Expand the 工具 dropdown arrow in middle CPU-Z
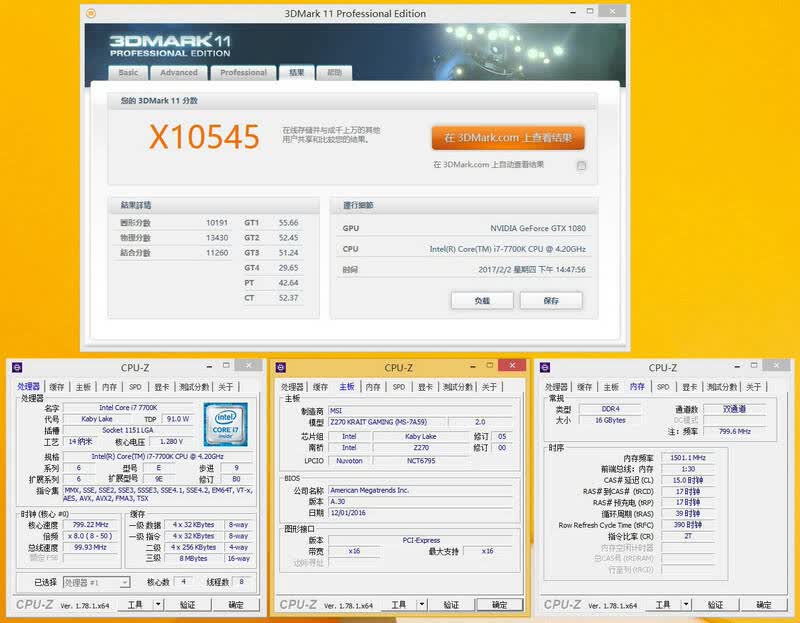Image resolution: width=800 pixels, height=623 pixels. coord(421,605)
